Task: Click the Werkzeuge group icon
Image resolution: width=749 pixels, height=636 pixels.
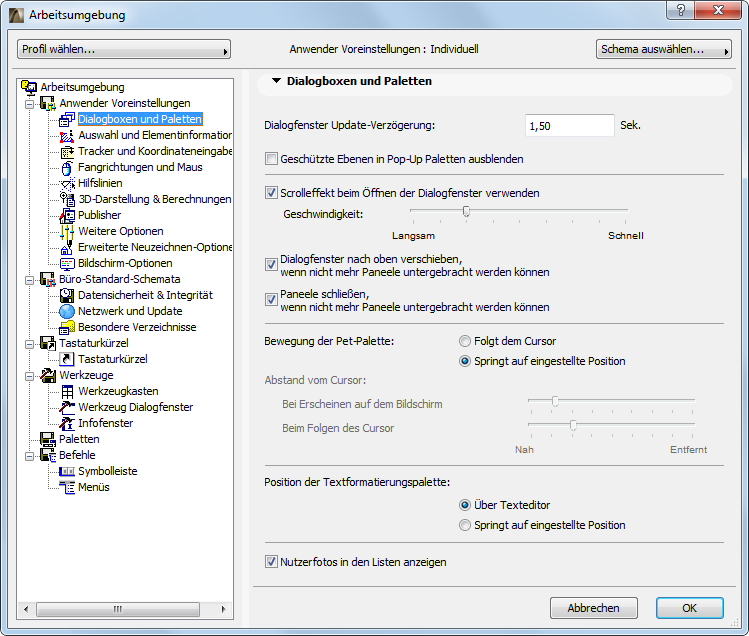Action: pos(48,375)
